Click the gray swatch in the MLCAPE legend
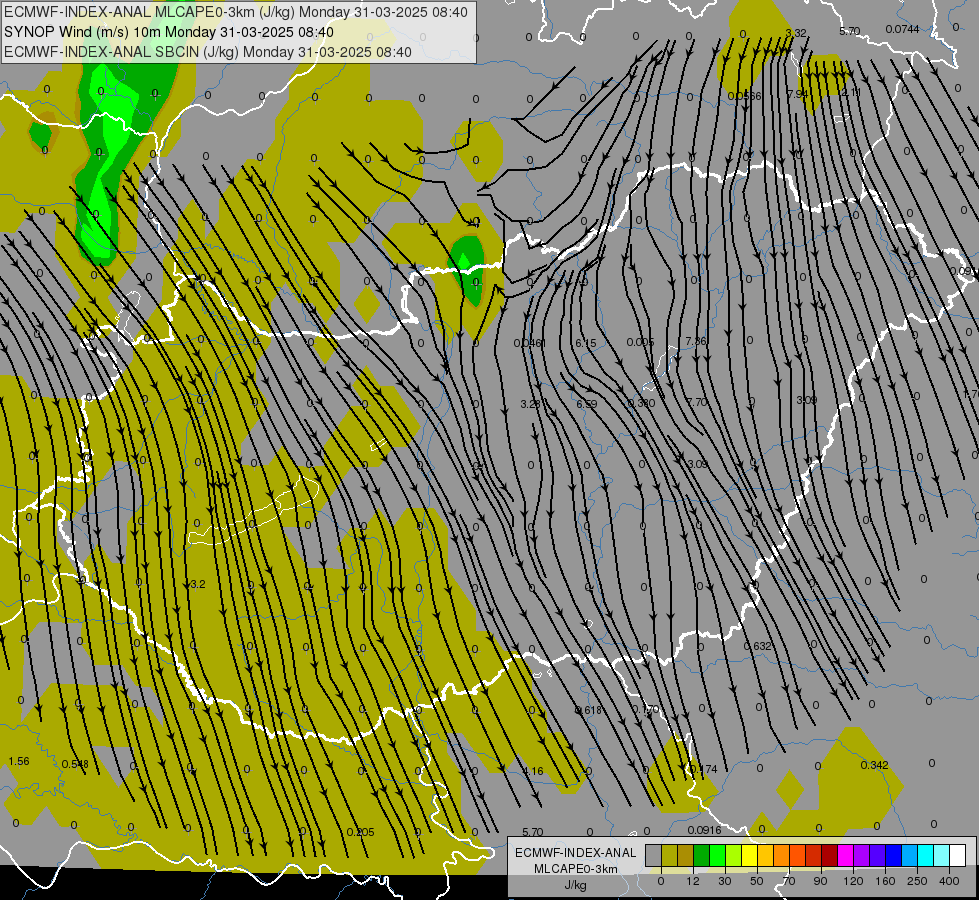Viewport: 979px width, 900px height. click(x=654, y=855)
